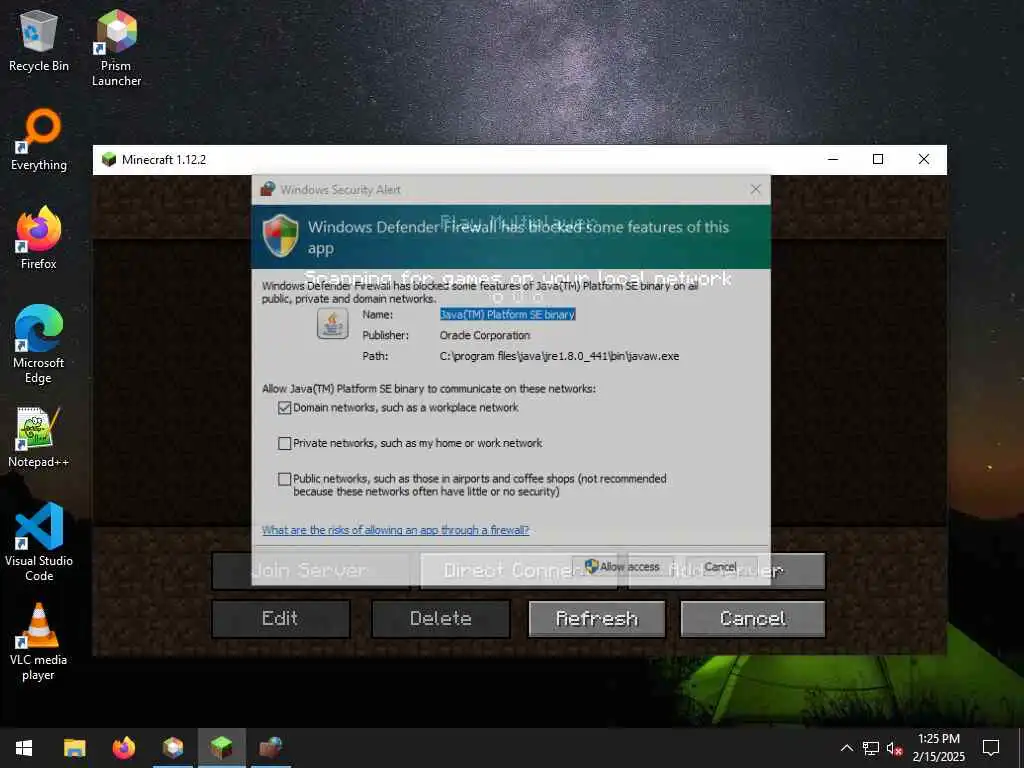Click the firewall shield icon in alert header
Image resolution: width=1024 pixels, height=768 pixels.
coord(281,236)
